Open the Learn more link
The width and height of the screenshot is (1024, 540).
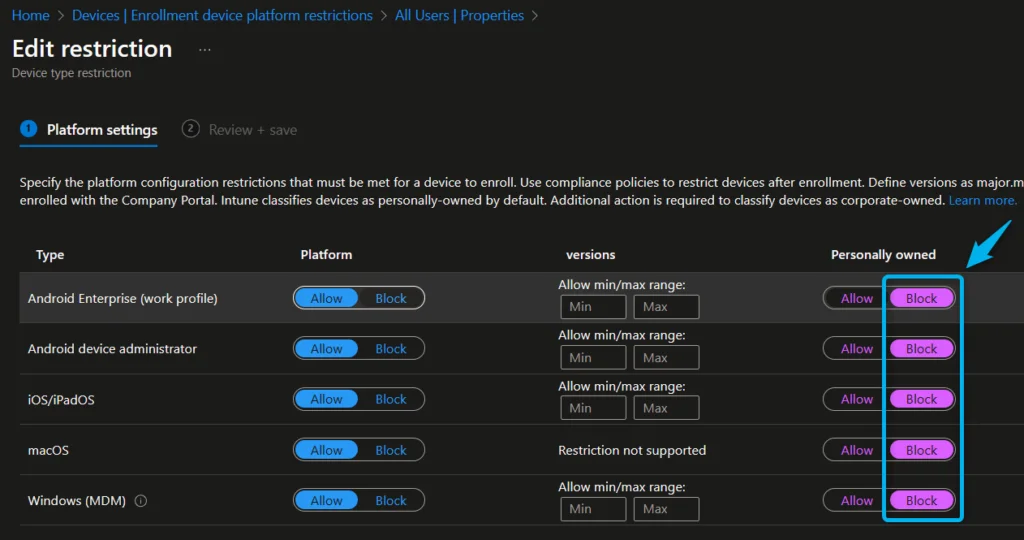(x=983, y=200)
